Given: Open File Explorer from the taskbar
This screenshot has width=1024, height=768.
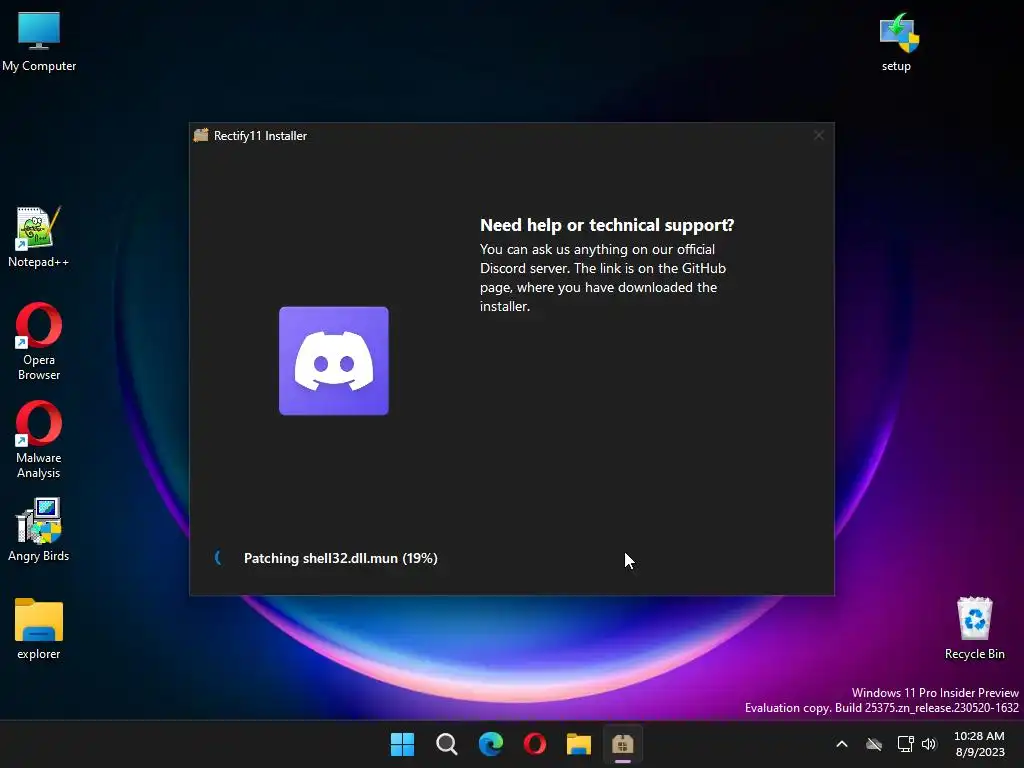Looking at the screenshot, I should point(579,744).
